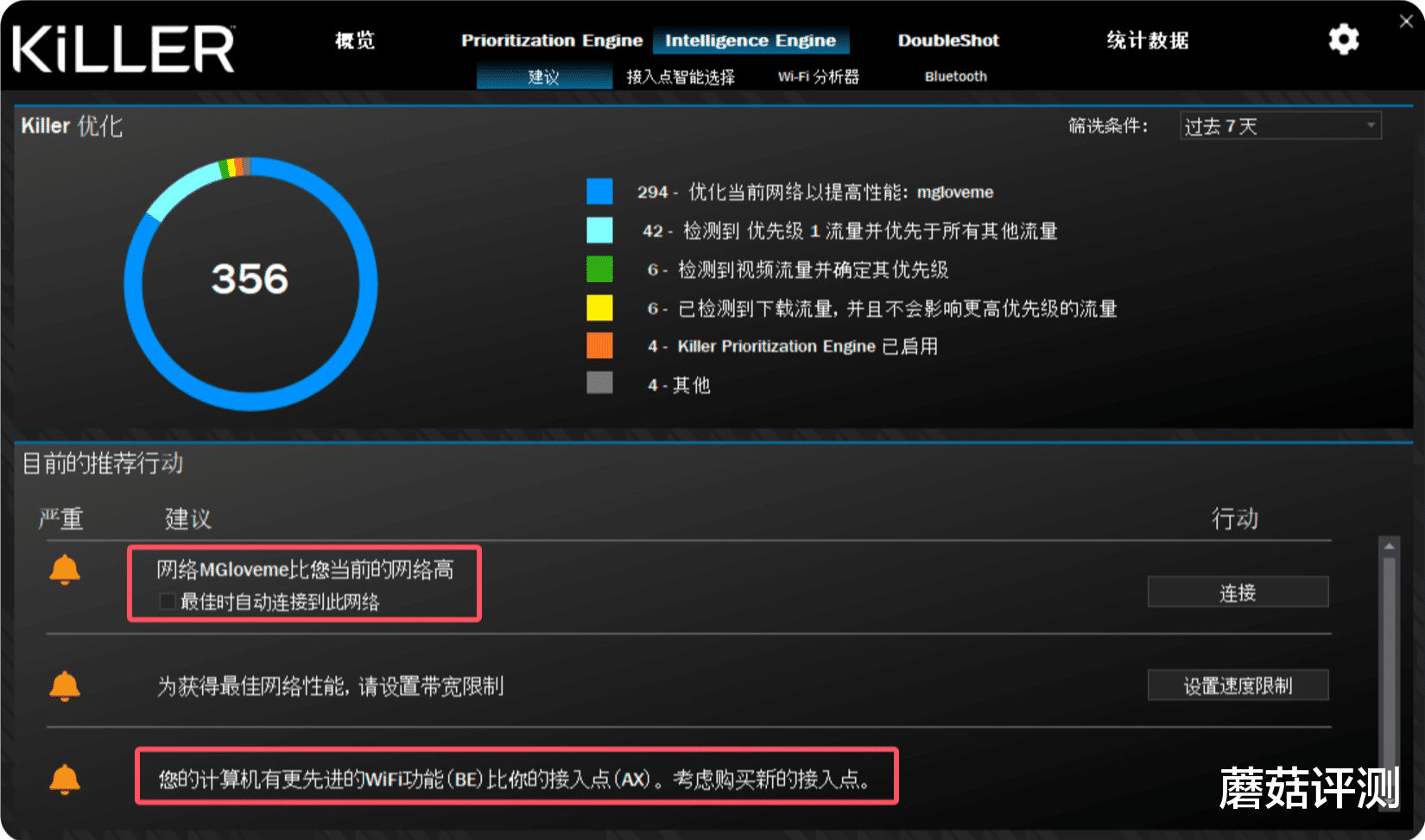This screenshot has width=1425, height=840.
Task: Click the text 6 - 检测到视频流量并确定其优先级
Action: [x=798, y=269]
